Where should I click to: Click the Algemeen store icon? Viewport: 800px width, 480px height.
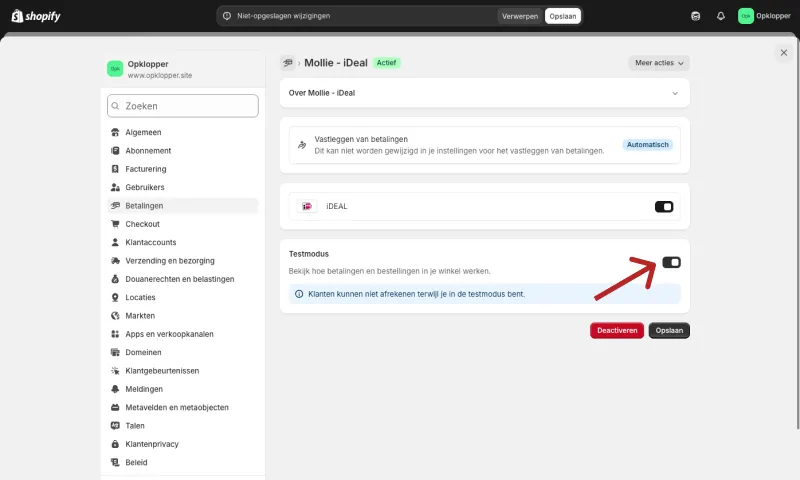coord(115,132)
